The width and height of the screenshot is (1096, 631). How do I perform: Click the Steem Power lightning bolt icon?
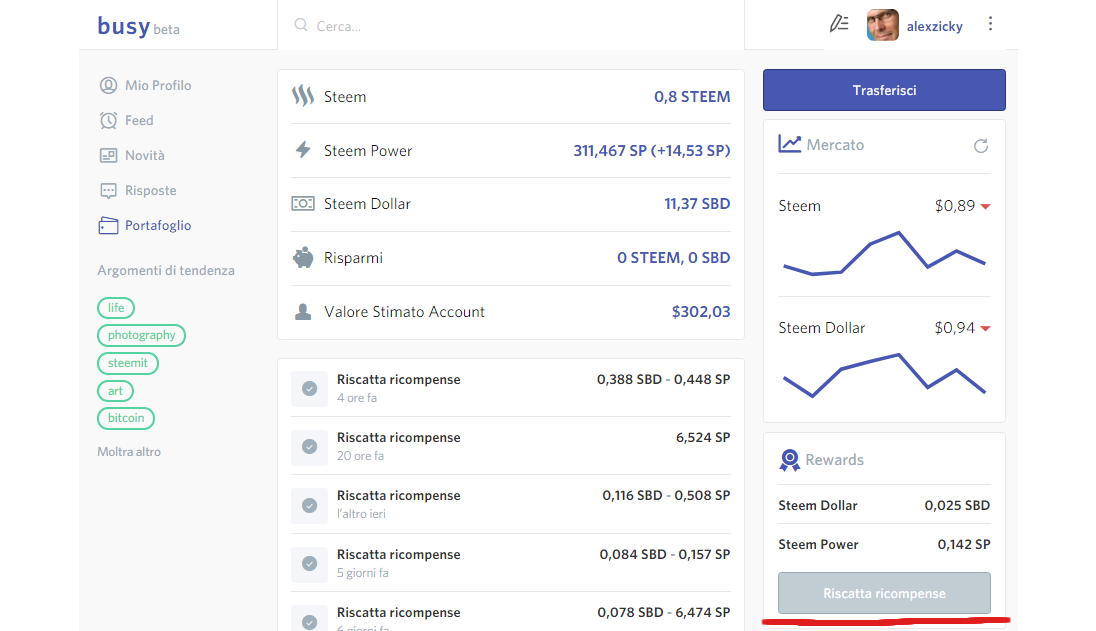point(303,150)
